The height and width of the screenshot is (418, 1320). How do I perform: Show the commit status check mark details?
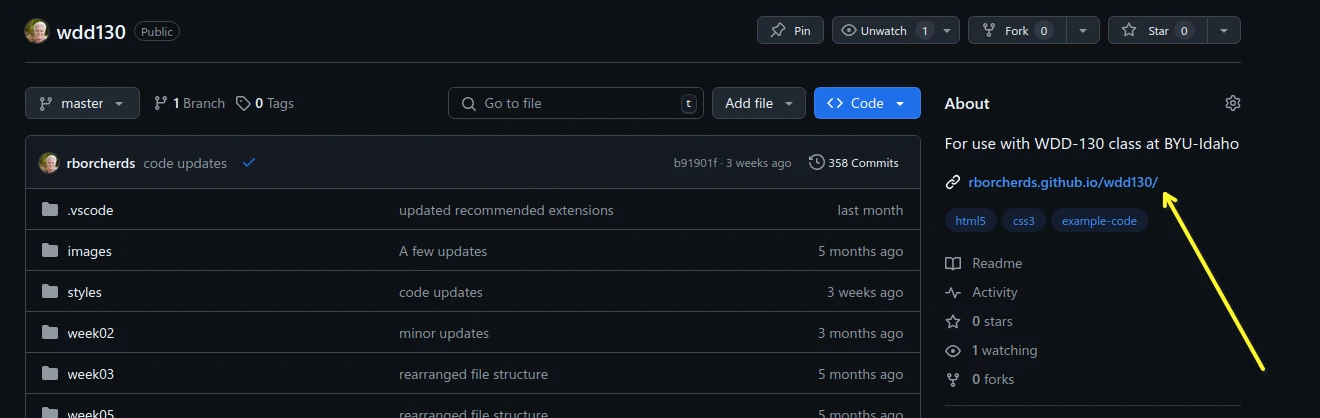(x=249, y=163)
